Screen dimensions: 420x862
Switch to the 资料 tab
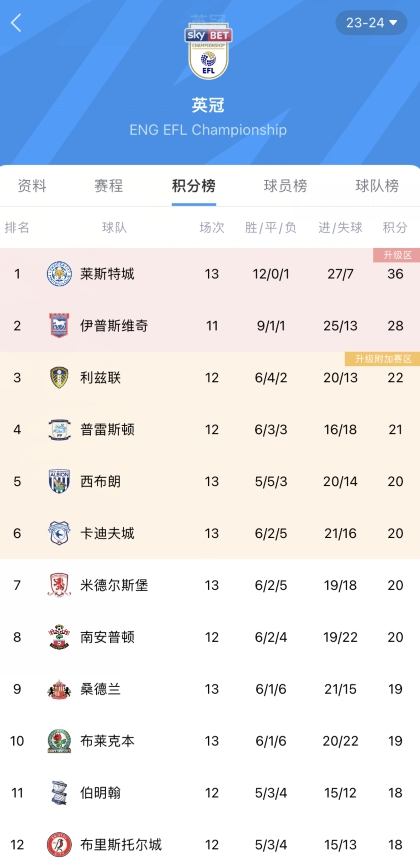32,186
